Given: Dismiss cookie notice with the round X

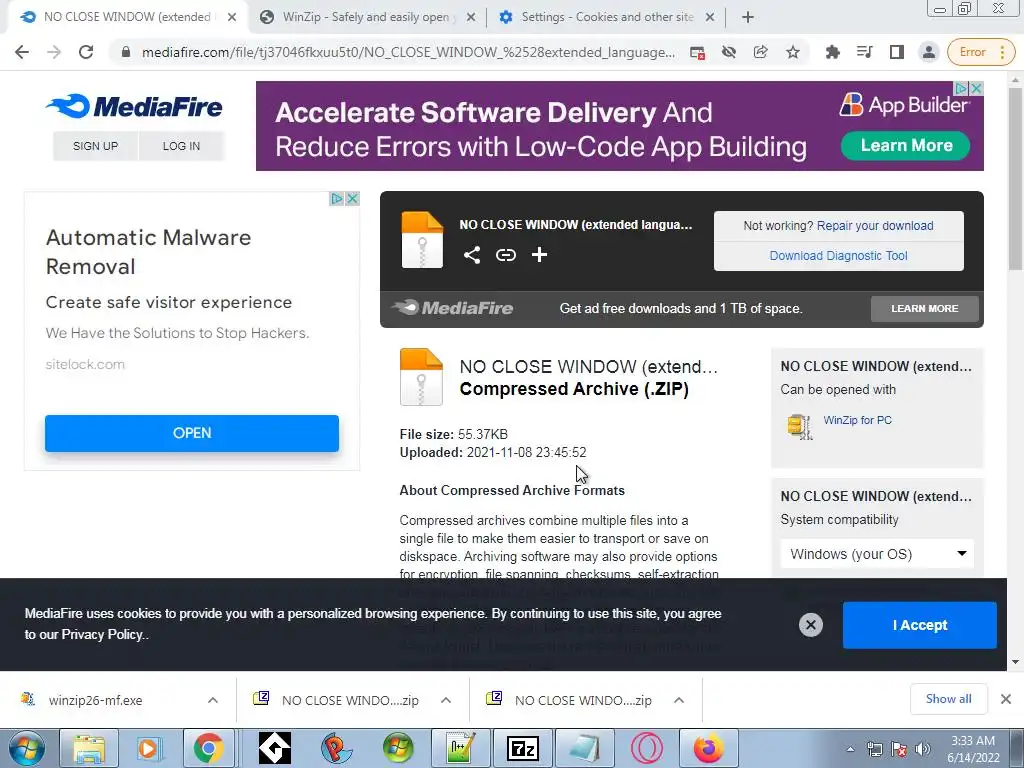Looking at the screenshot, I should click(x=810, y=625).
